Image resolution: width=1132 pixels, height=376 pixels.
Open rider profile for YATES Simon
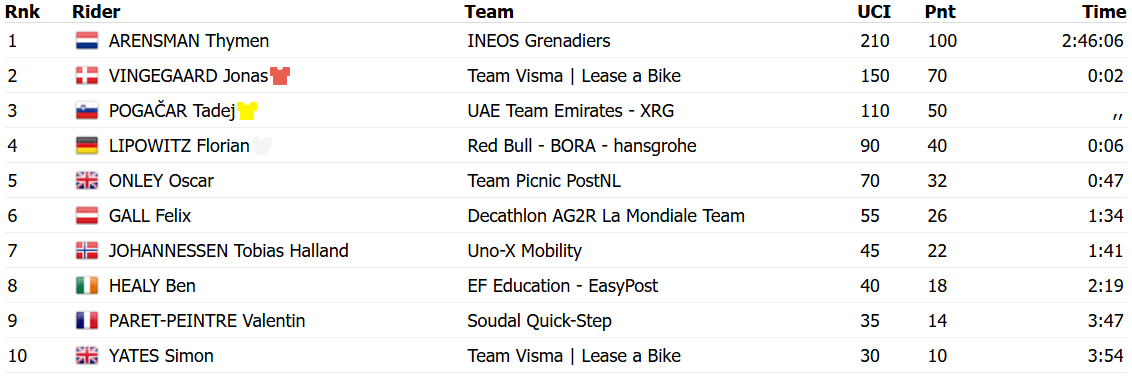coord(161,357)
